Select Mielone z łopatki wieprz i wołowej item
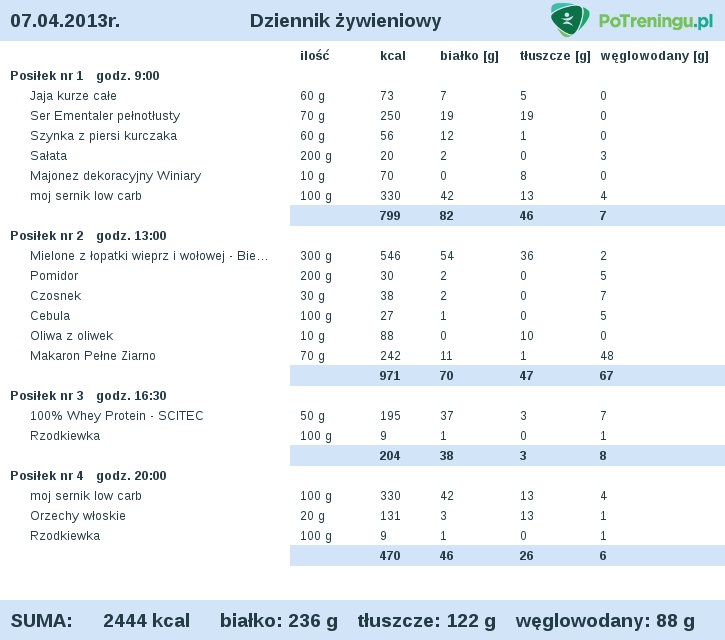Viewport: 725px width, 640px height. click(149, 256)
